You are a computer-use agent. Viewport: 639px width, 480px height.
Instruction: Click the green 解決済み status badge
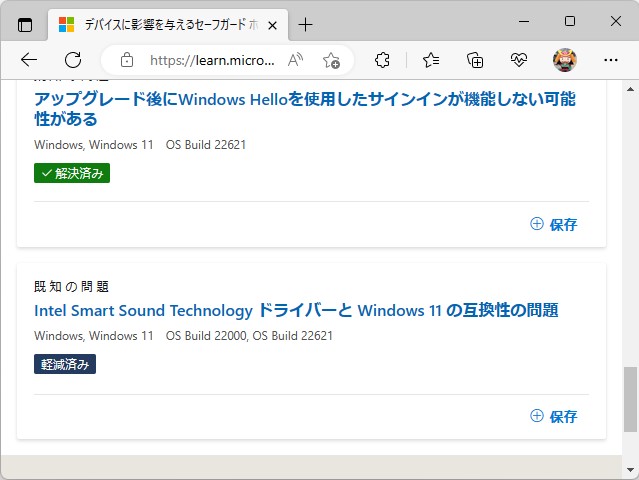coord(72,173)
